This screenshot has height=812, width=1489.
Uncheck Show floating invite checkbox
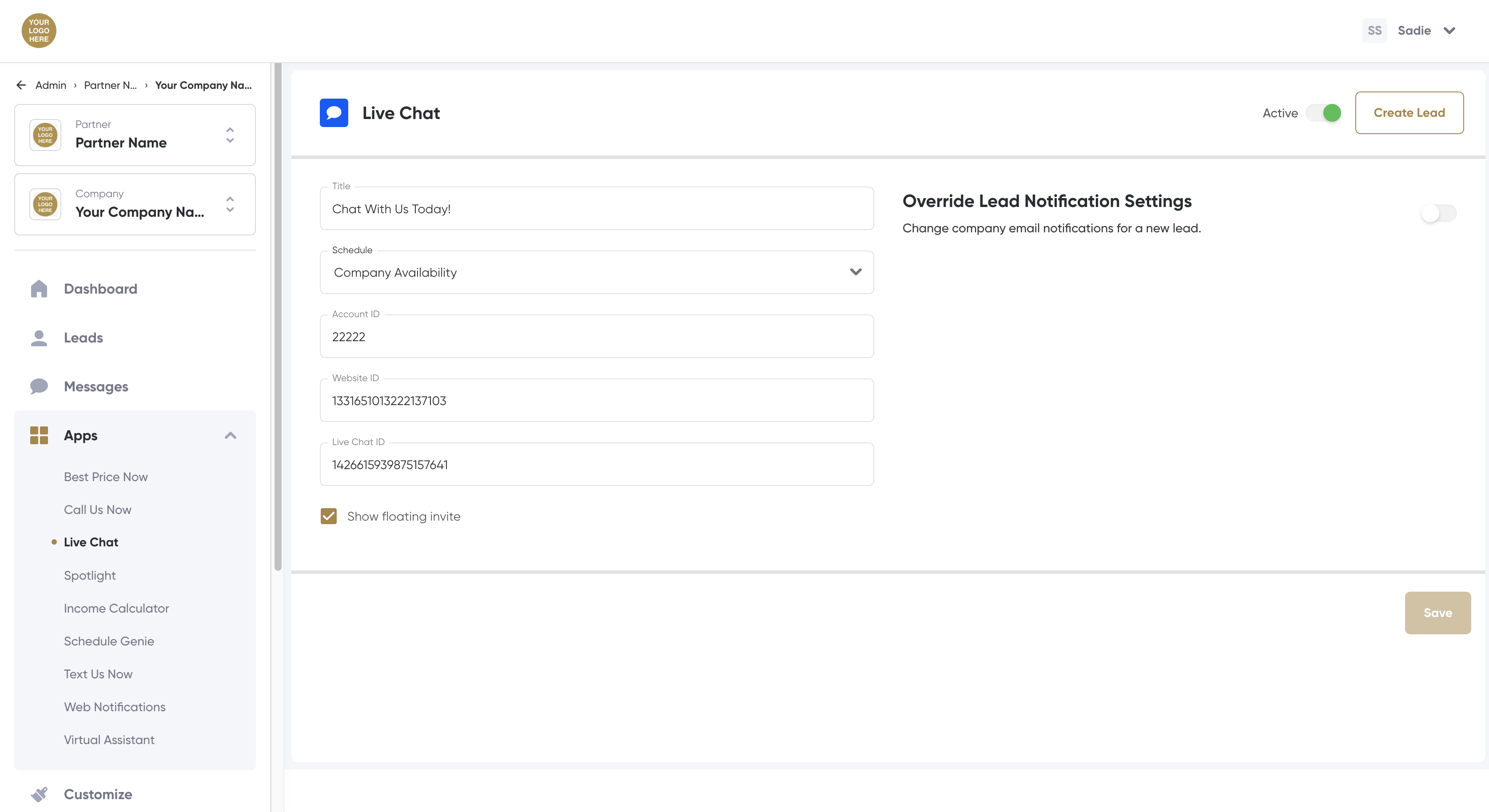tap(328, 516)
